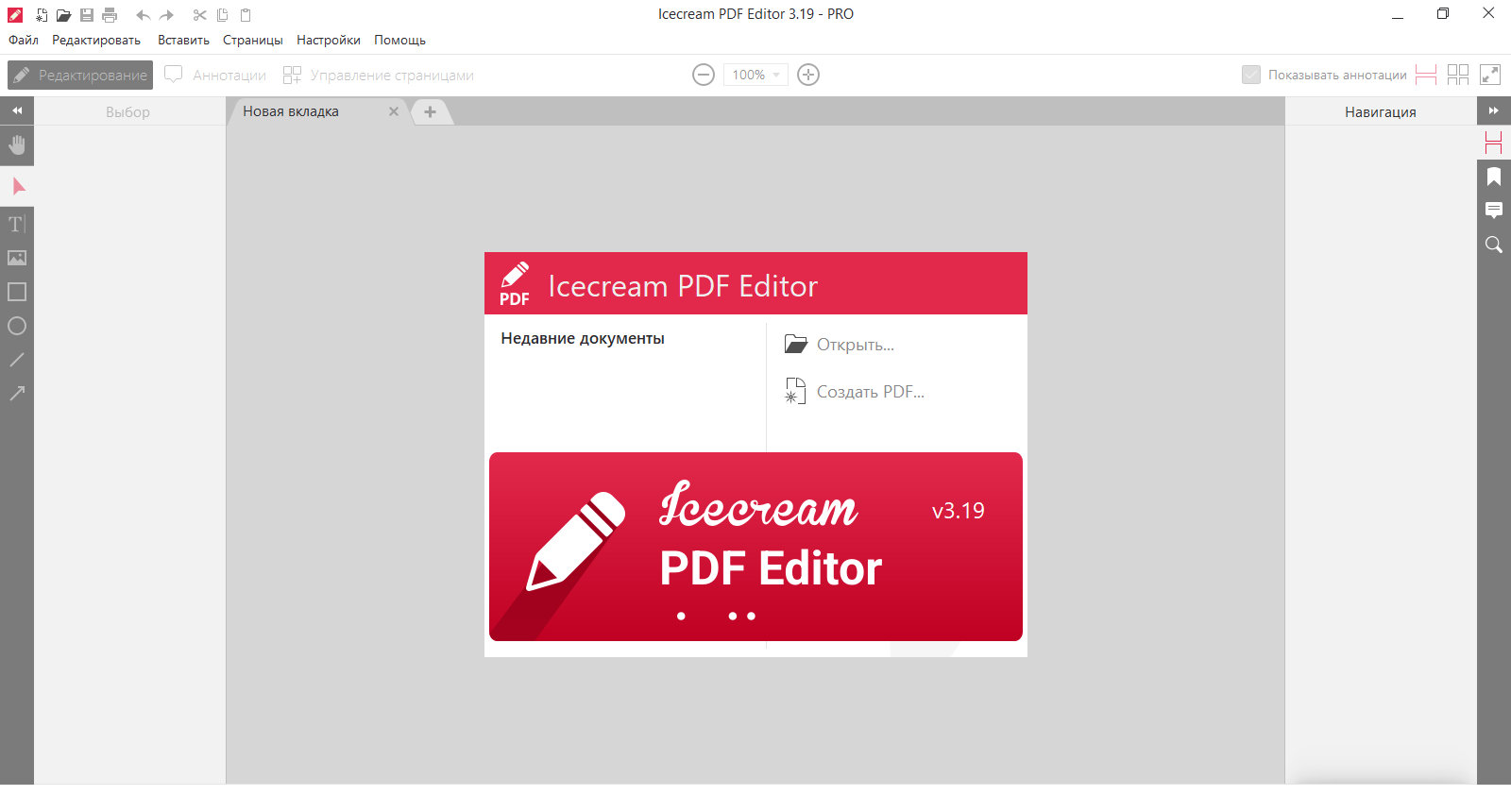Open the Редактировать menu
This screenshot has height=812, width=1511.
point(96,40)
